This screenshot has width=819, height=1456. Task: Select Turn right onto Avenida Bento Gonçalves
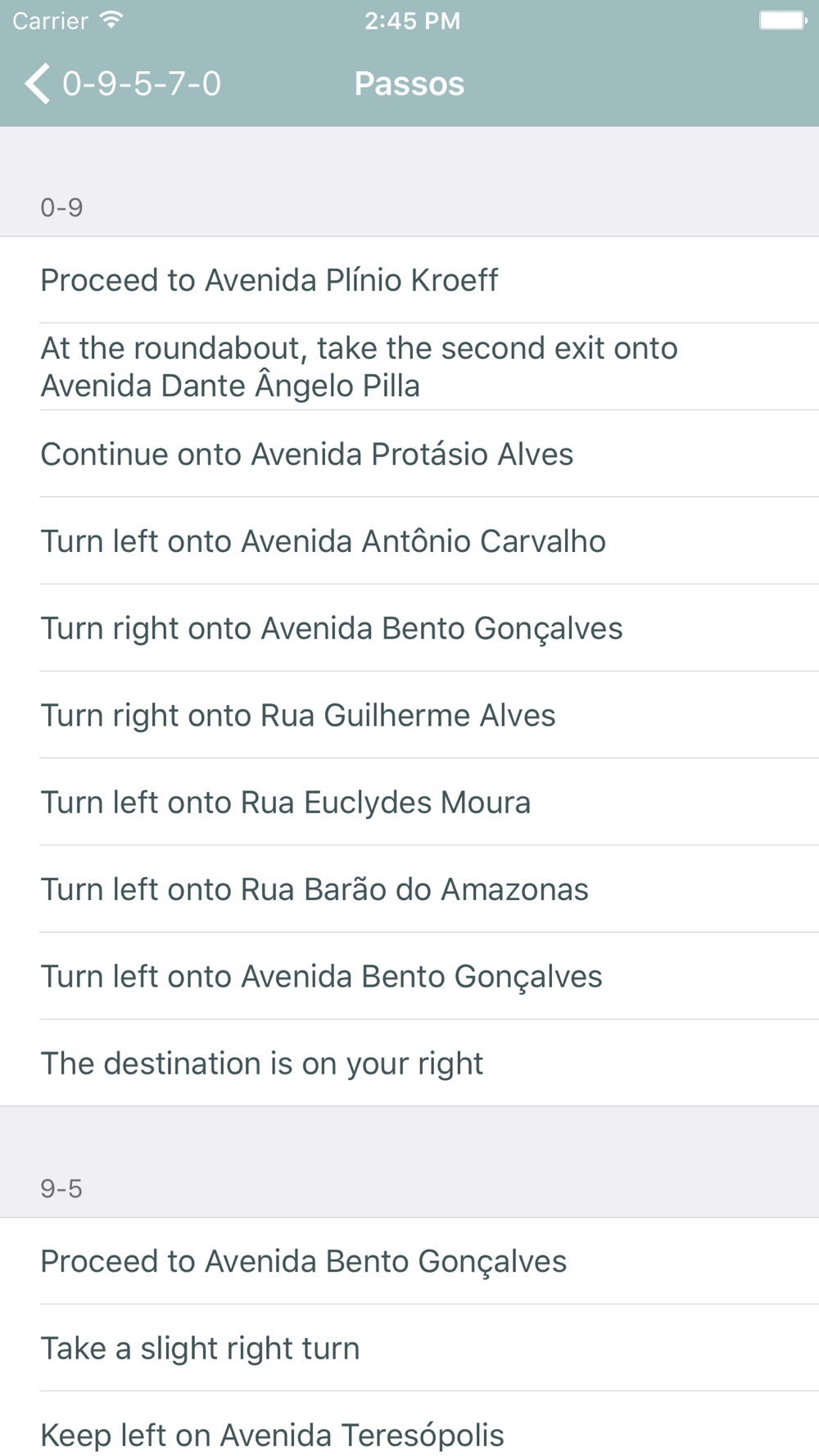pyautogui.click(x=409, y=628)
